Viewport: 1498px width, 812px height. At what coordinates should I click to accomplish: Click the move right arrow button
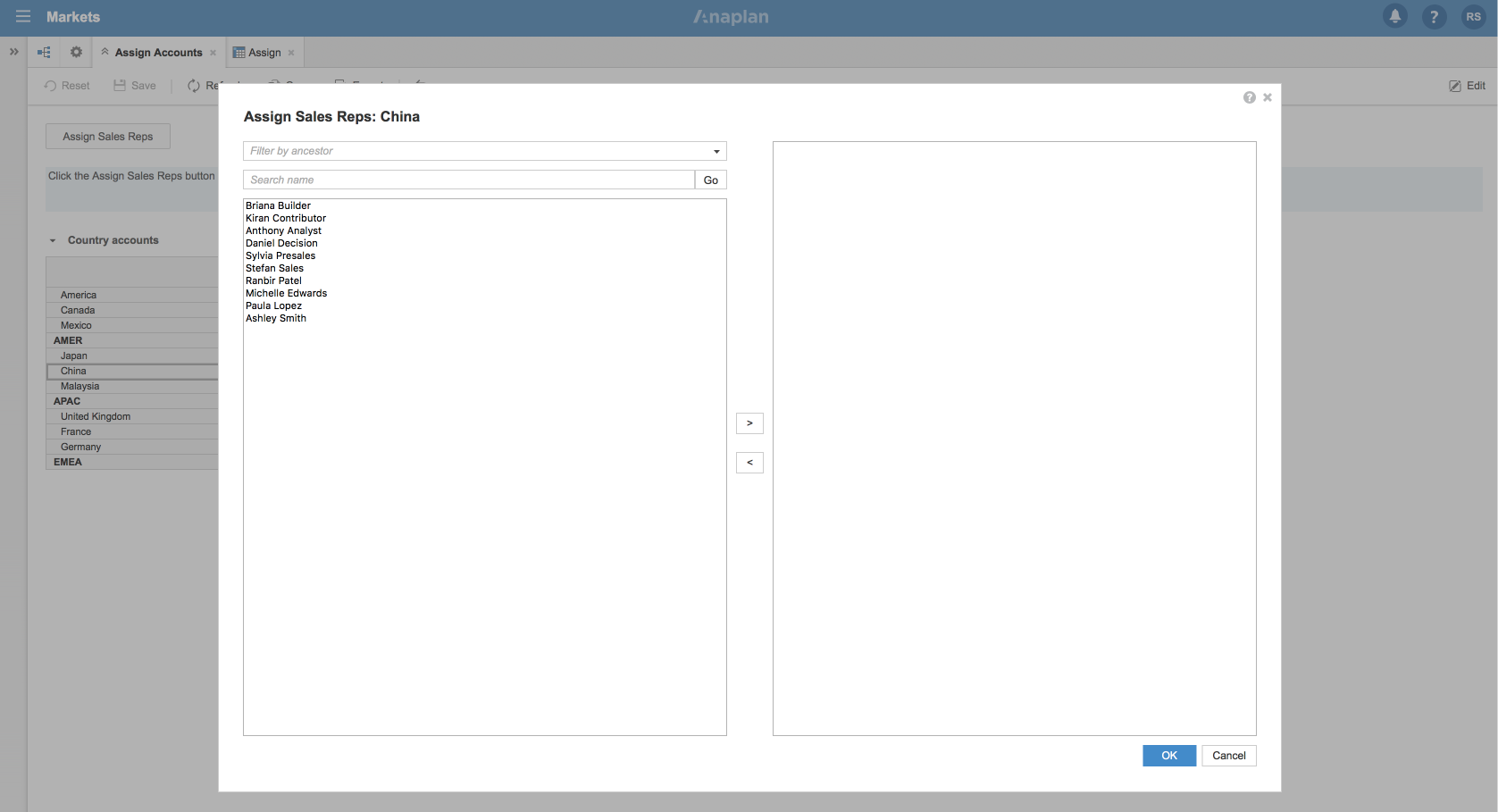pos(749,423)
